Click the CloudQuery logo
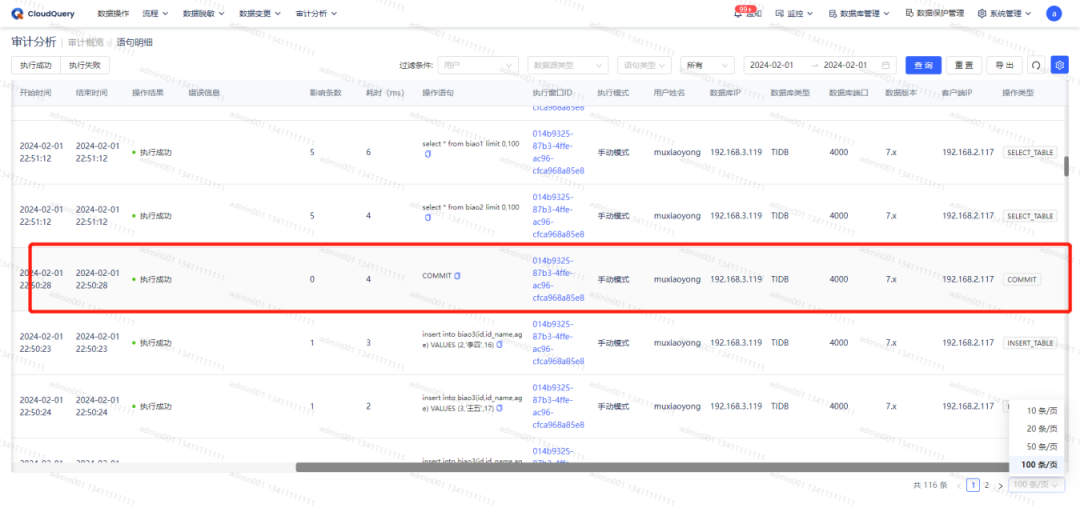The height and width of the screenshot is (512, 1080). click(43, 13)
